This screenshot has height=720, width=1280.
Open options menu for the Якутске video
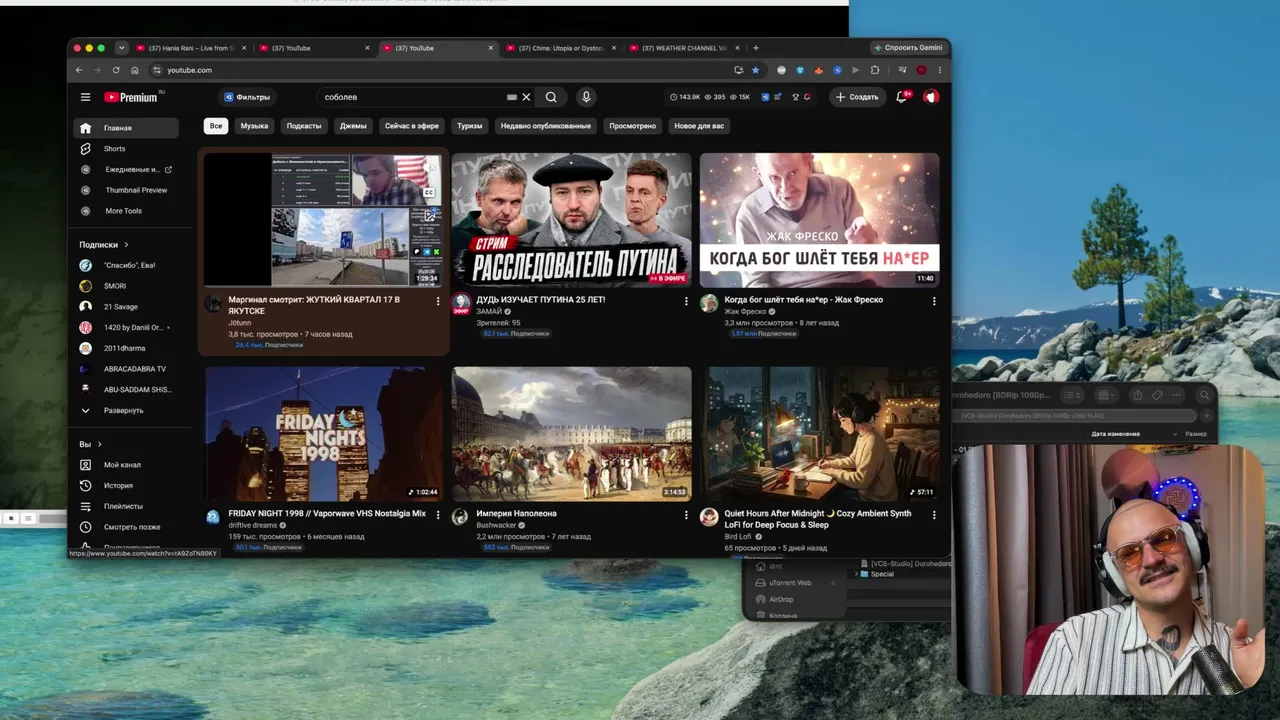pos(437,301)
